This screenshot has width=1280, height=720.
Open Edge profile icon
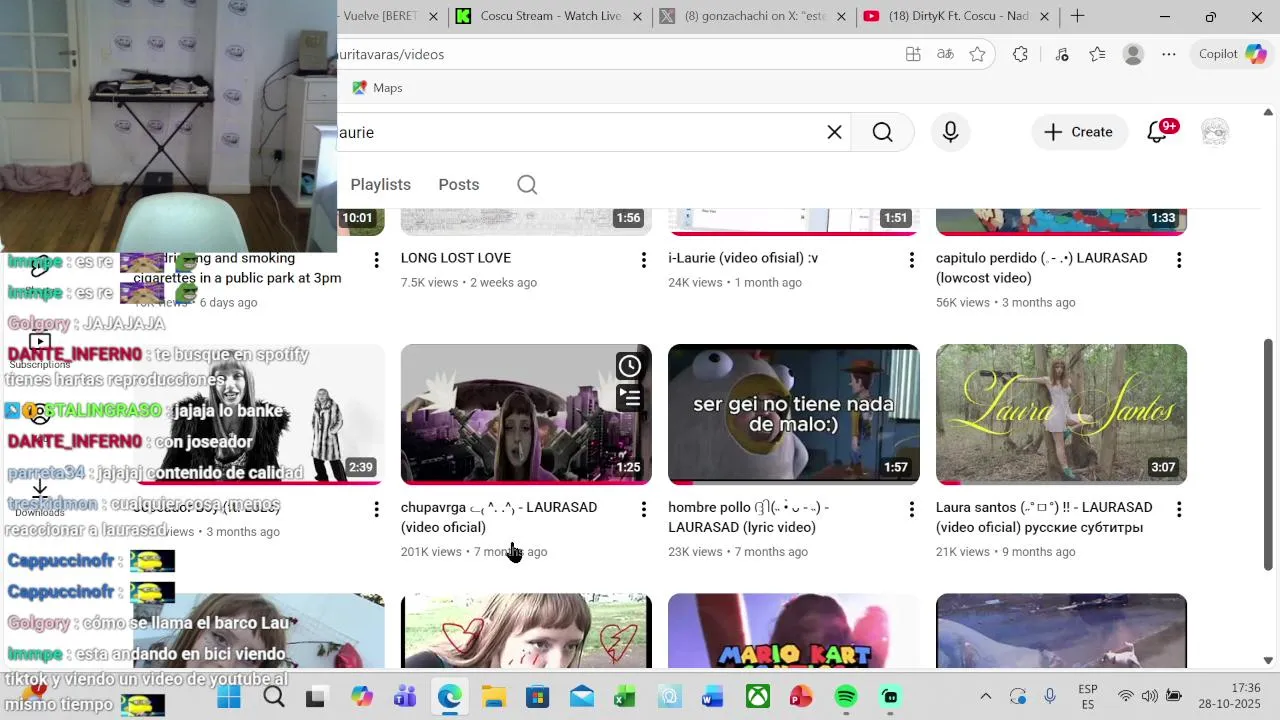coord(1133,54)
